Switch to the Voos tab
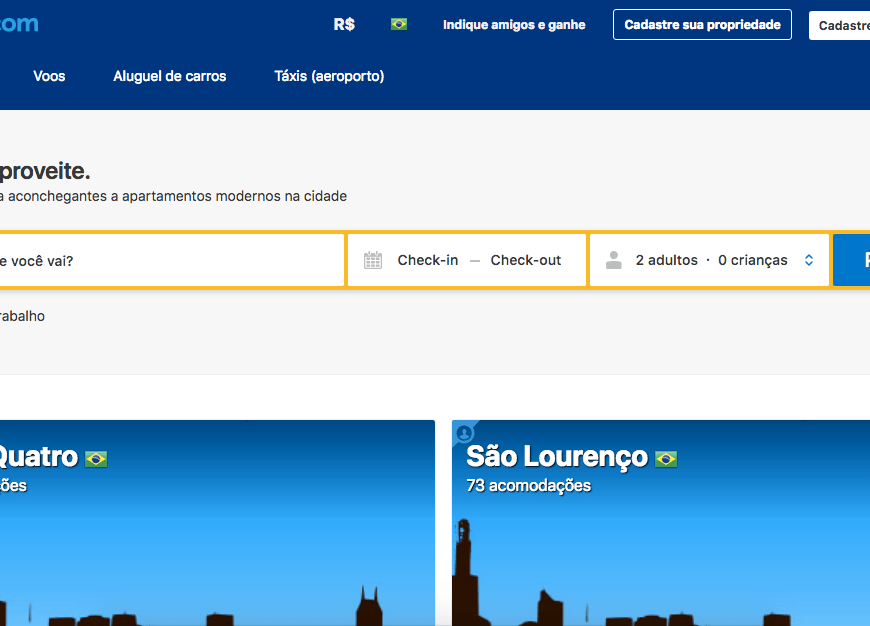Viewport: 870px width, 626px height. click(49, 75)
